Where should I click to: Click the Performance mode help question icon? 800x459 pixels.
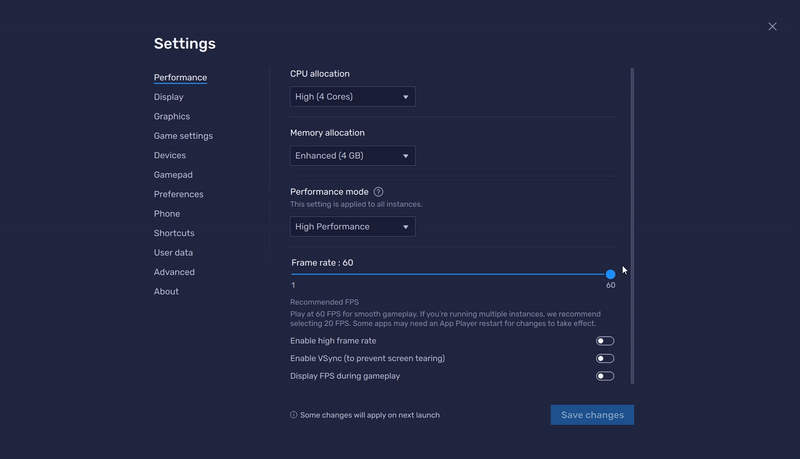pyautogui.click(x=378, y=192)
